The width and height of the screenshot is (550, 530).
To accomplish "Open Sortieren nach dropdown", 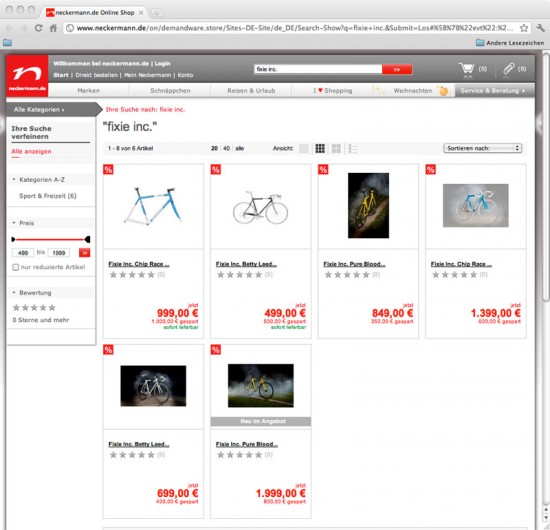I will pos(483,148).
